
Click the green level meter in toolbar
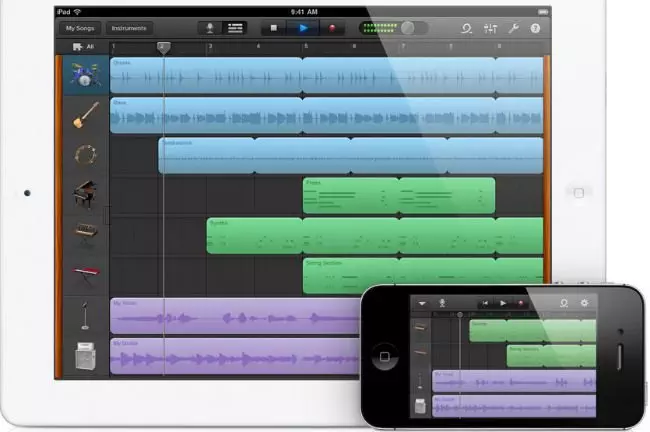[x=381, y=28]
